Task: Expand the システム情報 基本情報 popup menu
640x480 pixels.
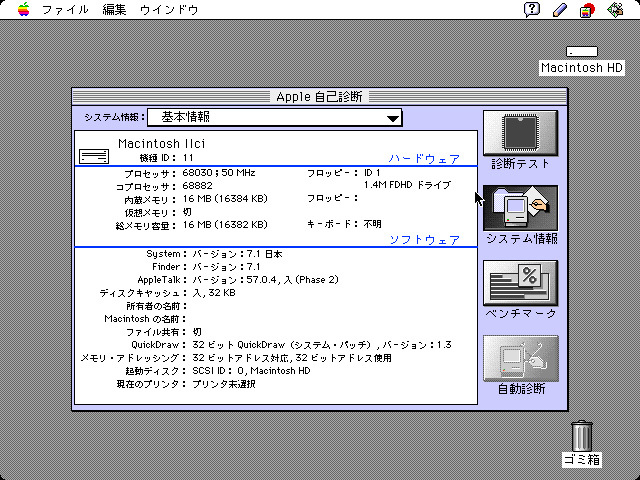Action: [x=274, y=118]
